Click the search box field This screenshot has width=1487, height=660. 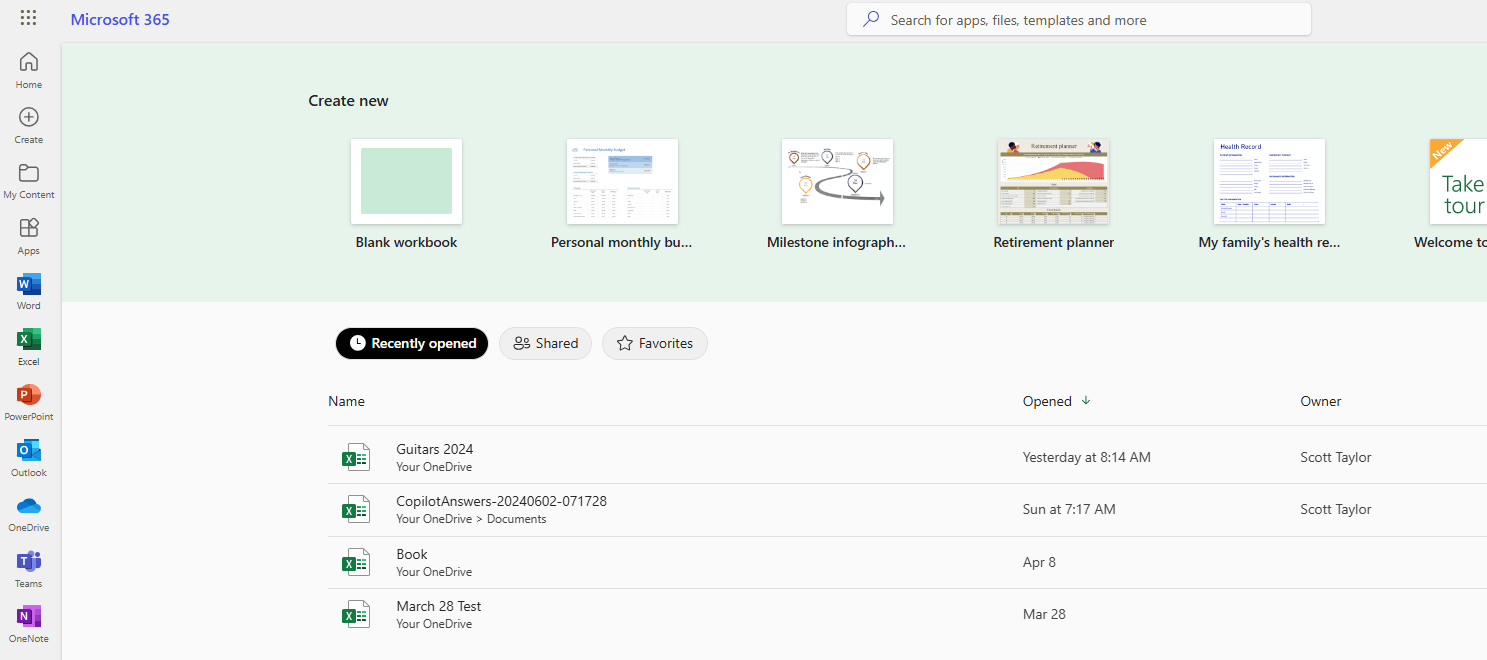pyautogui.click(x=1078, y=19)
